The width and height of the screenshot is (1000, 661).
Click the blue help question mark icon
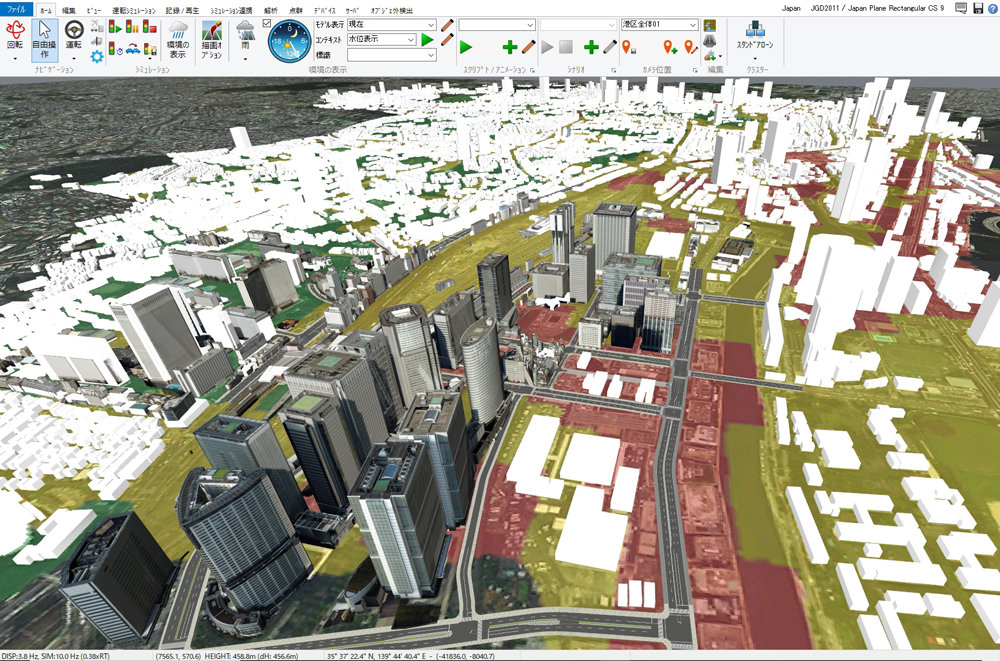tap(992, 8)
